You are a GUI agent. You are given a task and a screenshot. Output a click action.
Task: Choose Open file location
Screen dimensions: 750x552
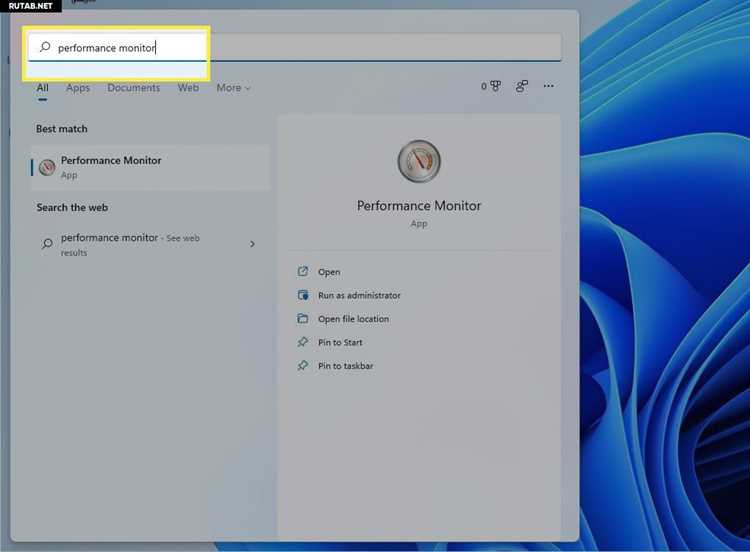[x=353, y=319]
